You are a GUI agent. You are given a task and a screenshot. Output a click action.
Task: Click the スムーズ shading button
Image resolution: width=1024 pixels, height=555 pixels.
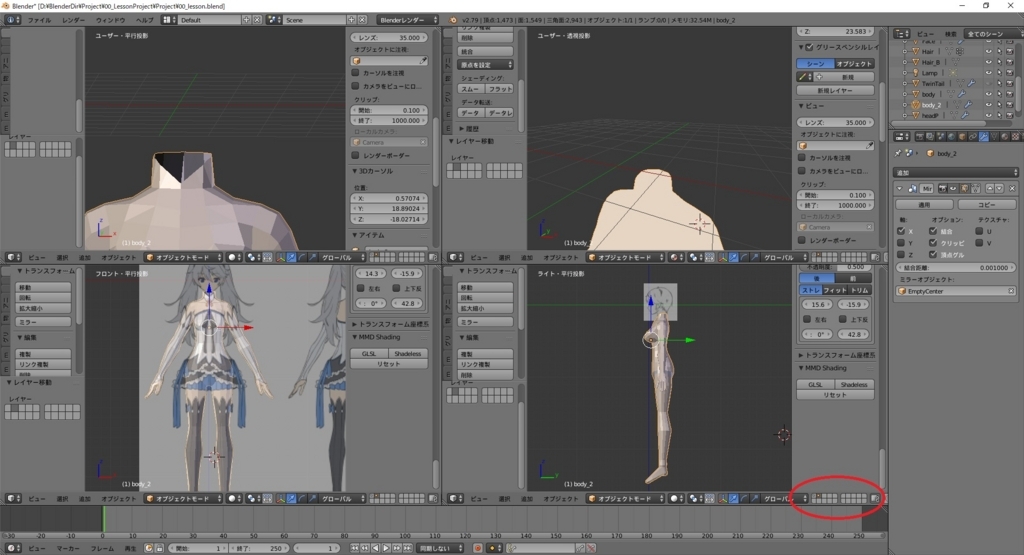pyautogui.click(x=471, y=89)
